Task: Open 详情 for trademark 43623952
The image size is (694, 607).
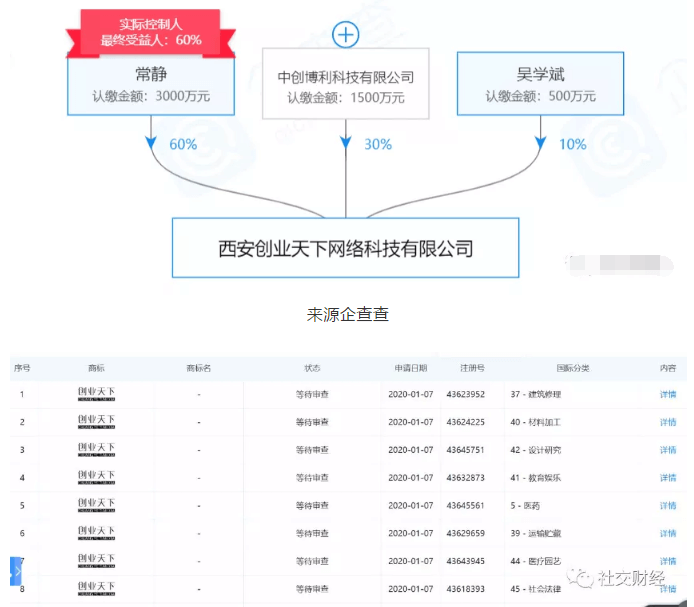Action: coord(667,394)
